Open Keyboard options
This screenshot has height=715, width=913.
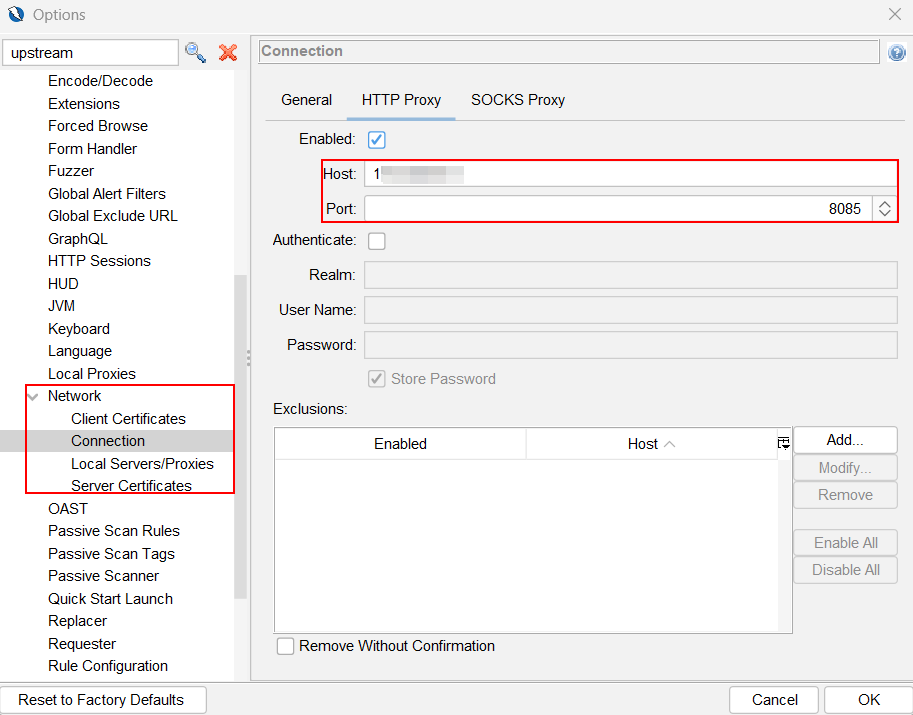[x=79, y=329]
